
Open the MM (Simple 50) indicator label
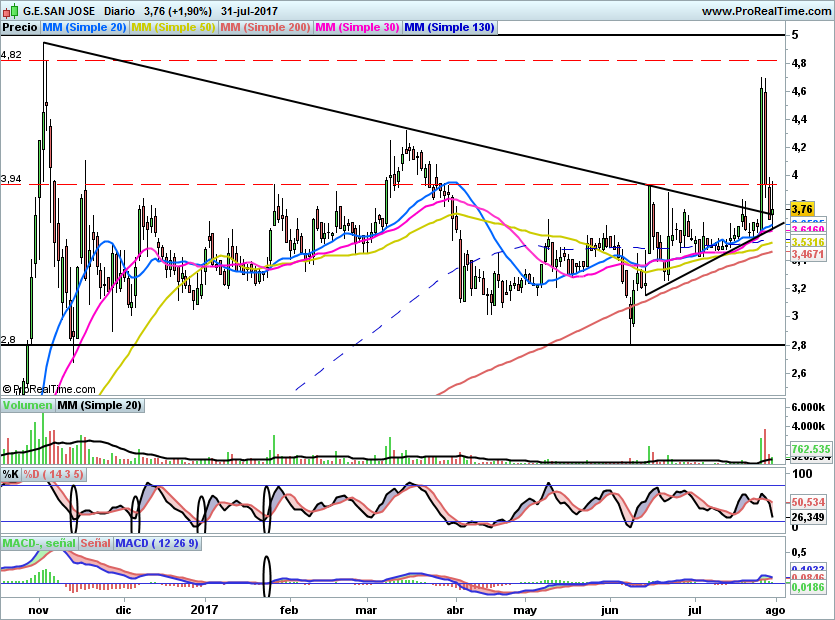tap(173, 28)
